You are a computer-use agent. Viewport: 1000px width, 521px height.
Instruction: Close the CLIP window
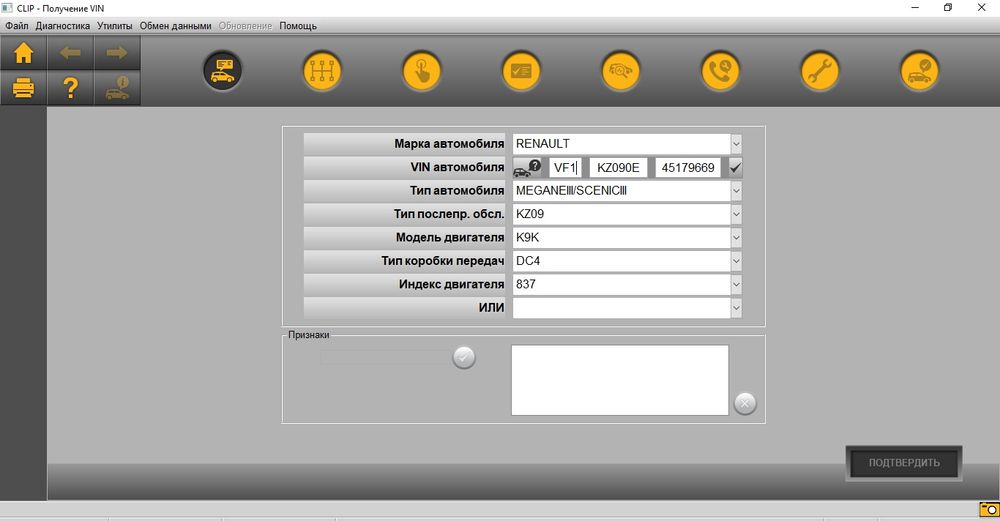tap(982, 8)
